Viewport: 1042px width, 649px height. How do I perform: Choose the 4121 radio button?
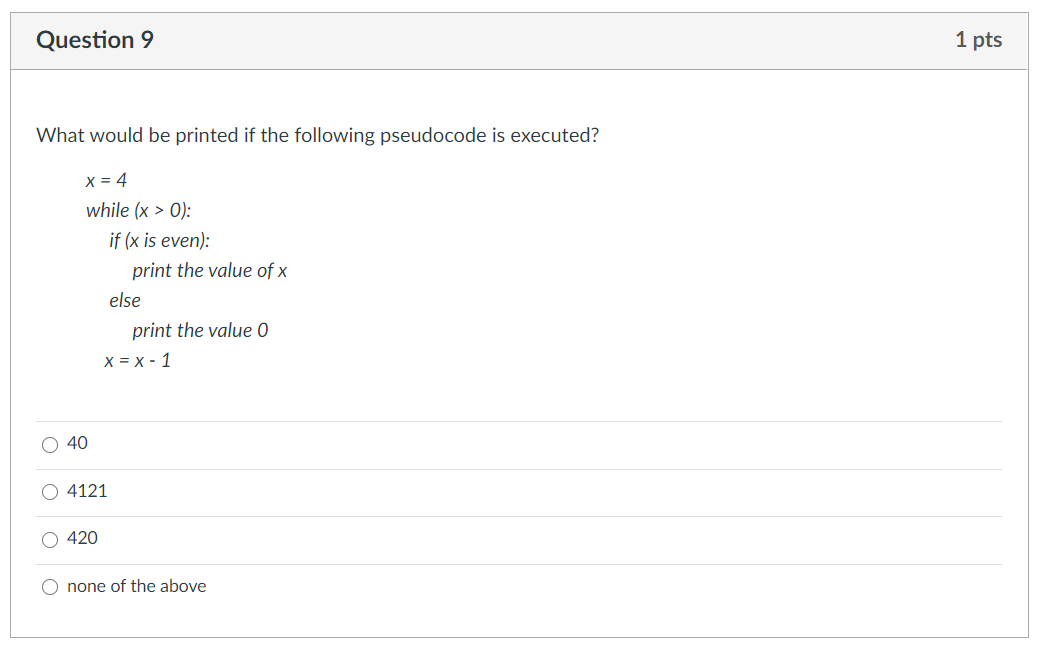tap(50, 492)
